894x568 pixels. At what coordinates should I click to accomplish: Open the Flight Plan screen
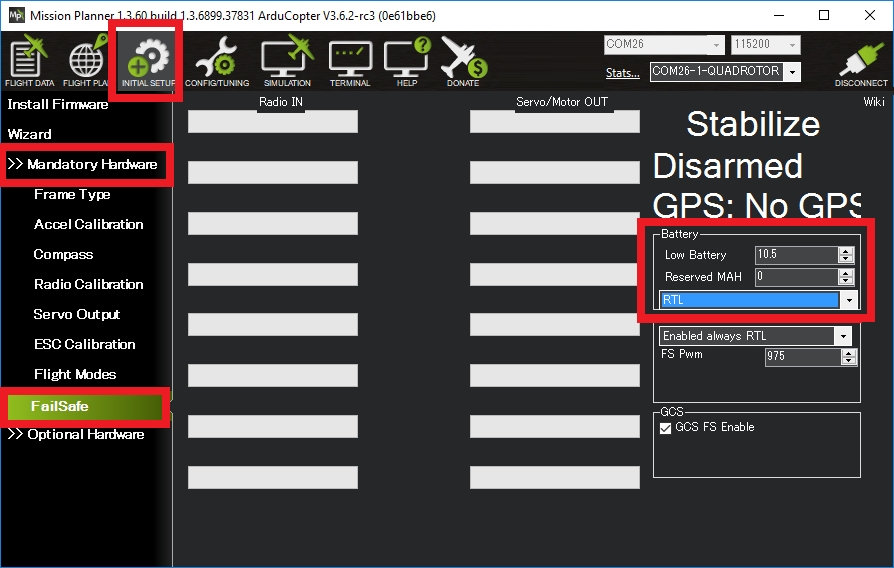point(86,62)
